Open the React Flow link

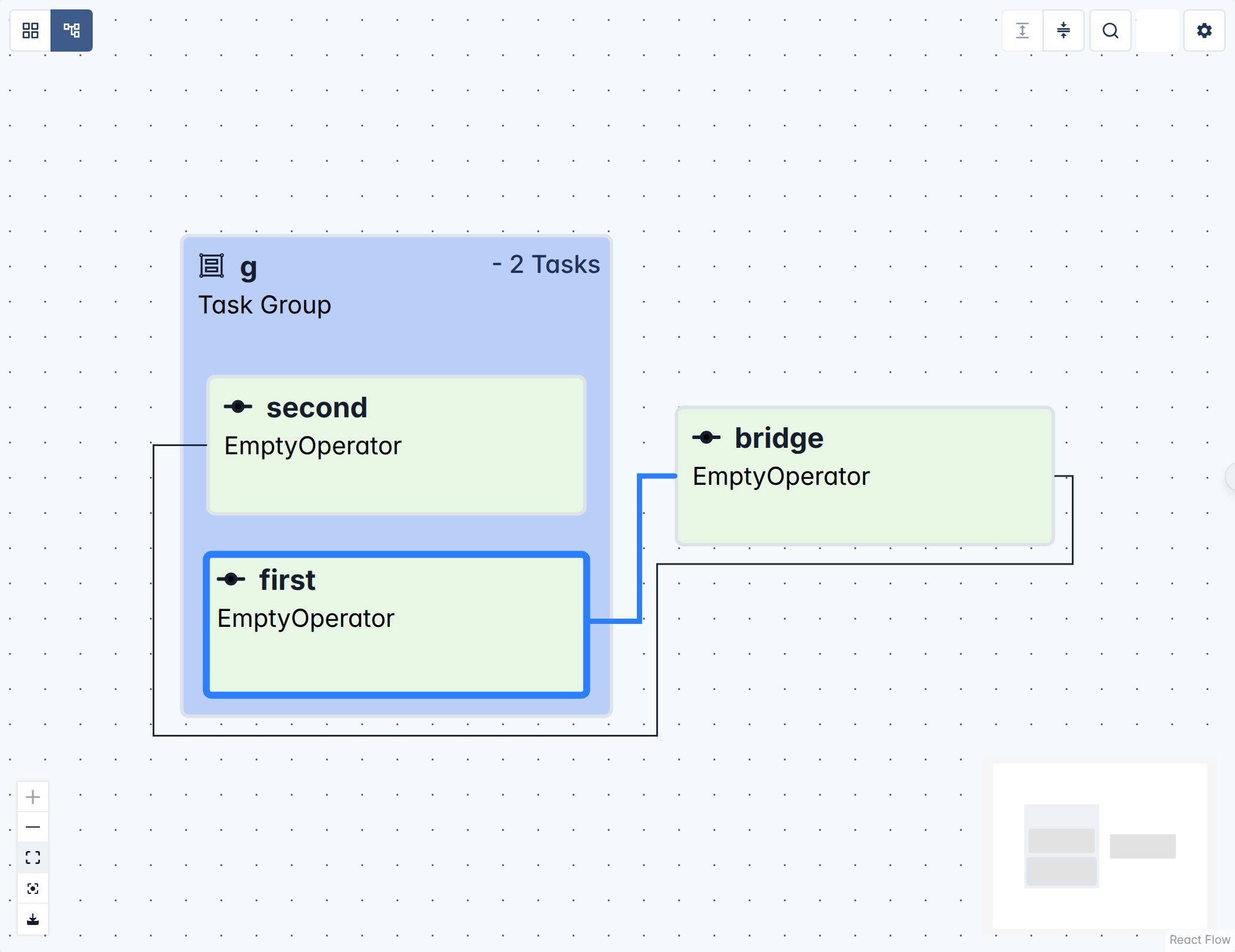tap(1199, 940)
